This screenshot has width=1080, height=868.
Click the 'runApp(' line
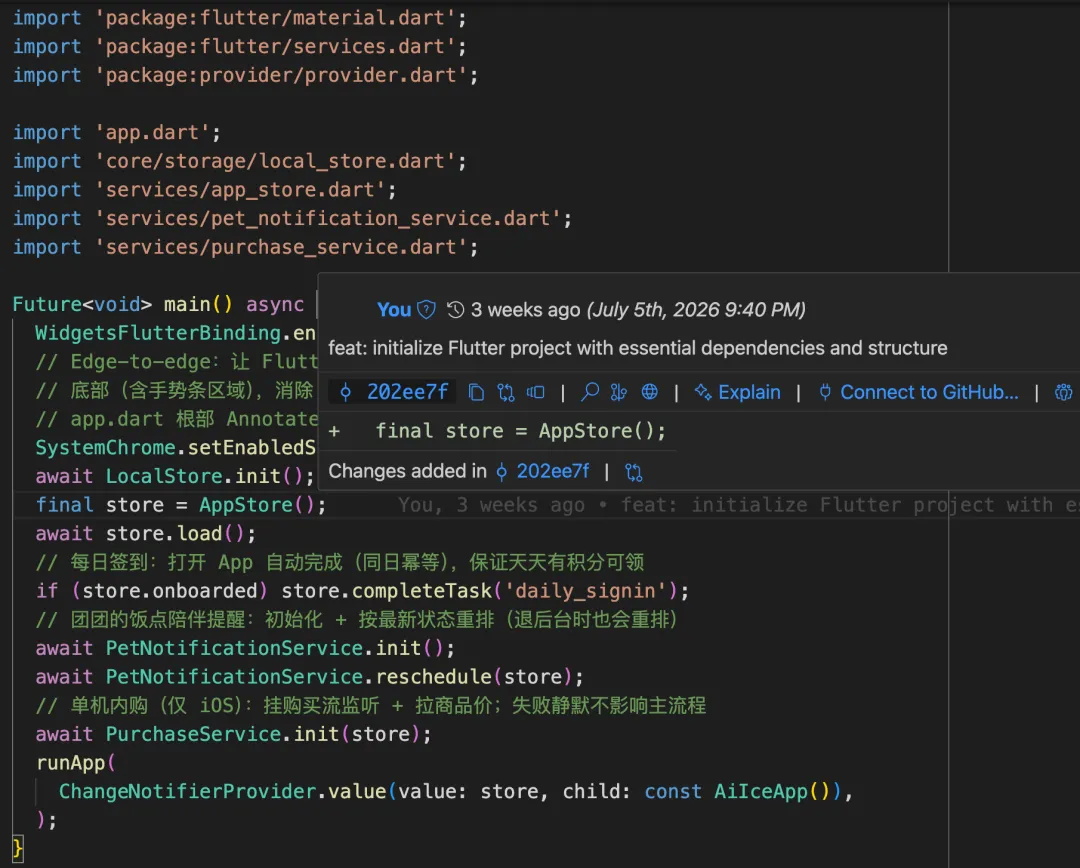76,763
